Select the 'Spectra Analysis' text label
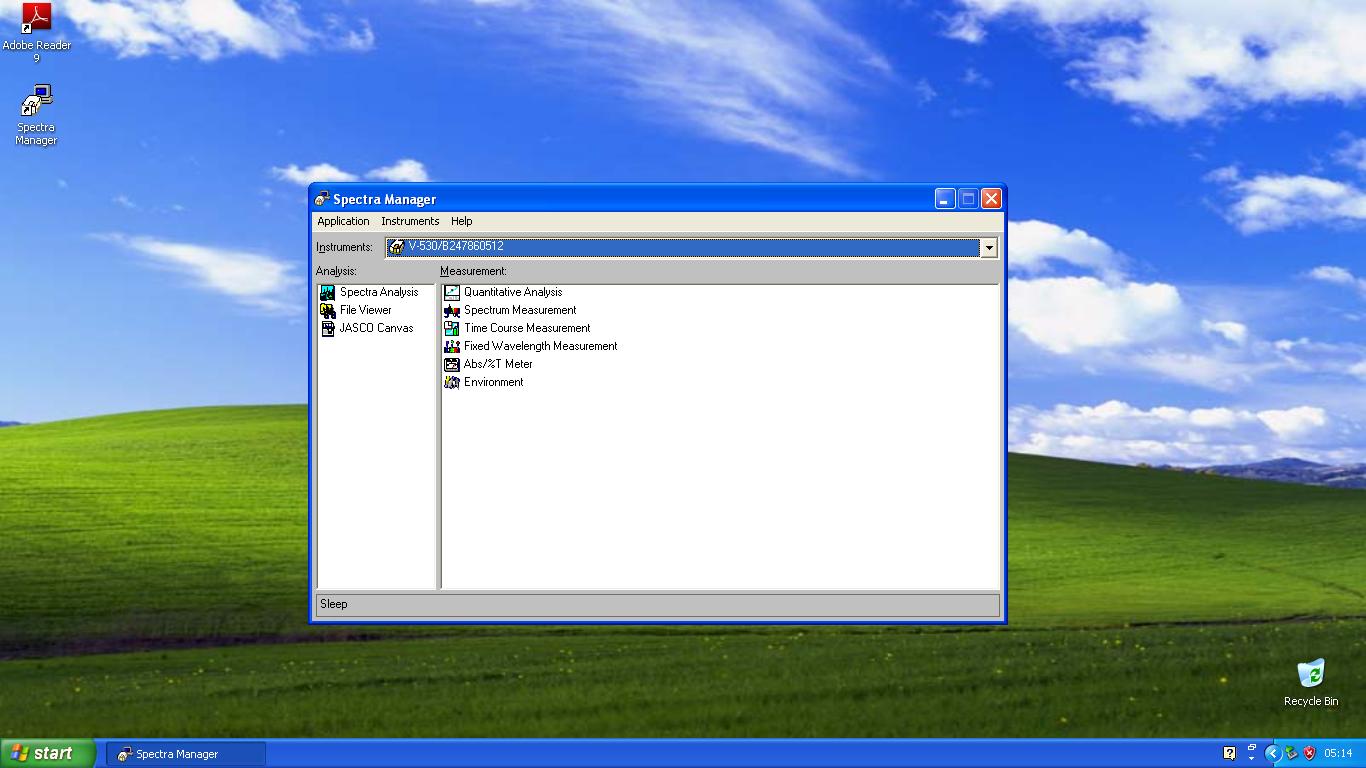The height and width of the screenshot is (768, 1366). coord(379,292)
